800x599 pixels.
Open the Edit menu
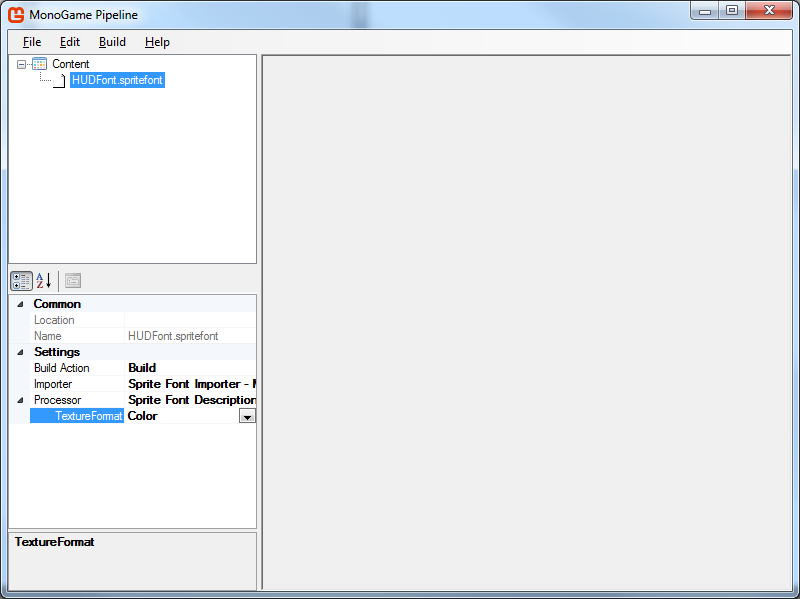click(x=70, y=42)
